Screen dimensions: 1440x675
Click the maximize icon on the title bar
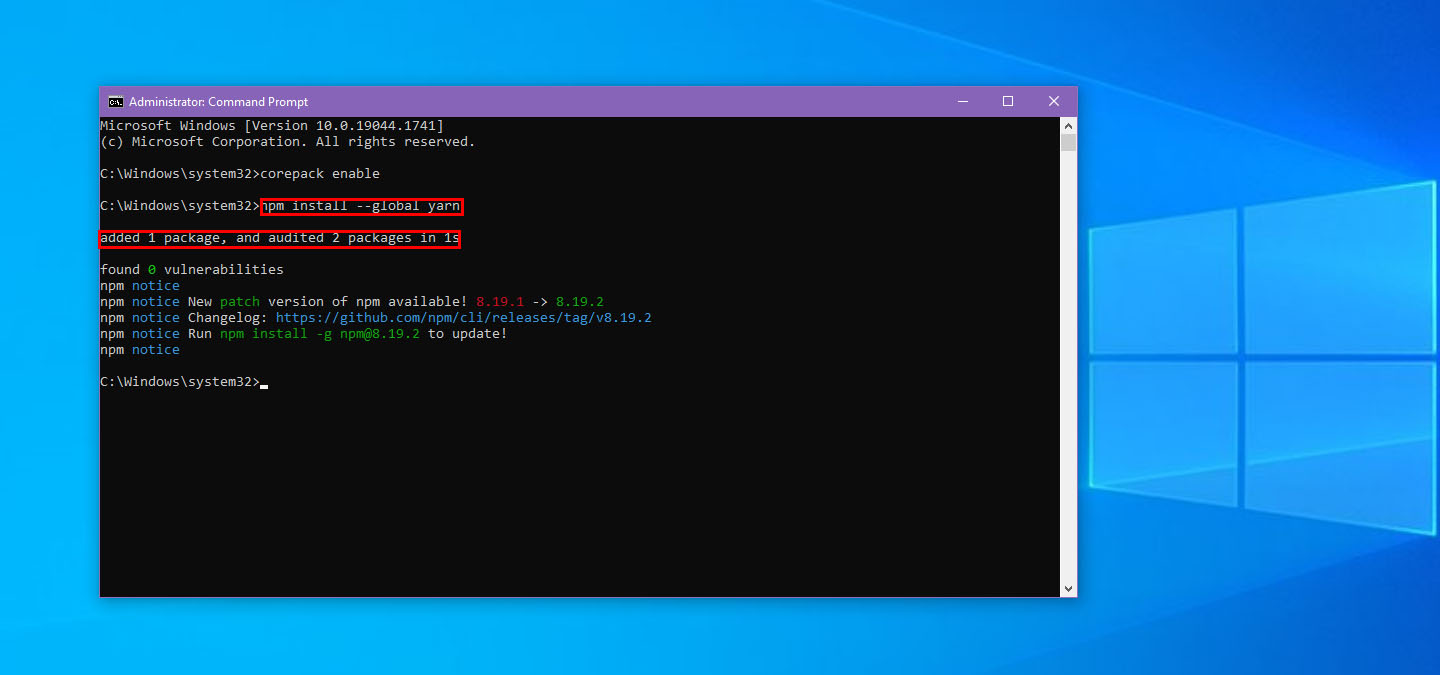[x=1007, y=101]
